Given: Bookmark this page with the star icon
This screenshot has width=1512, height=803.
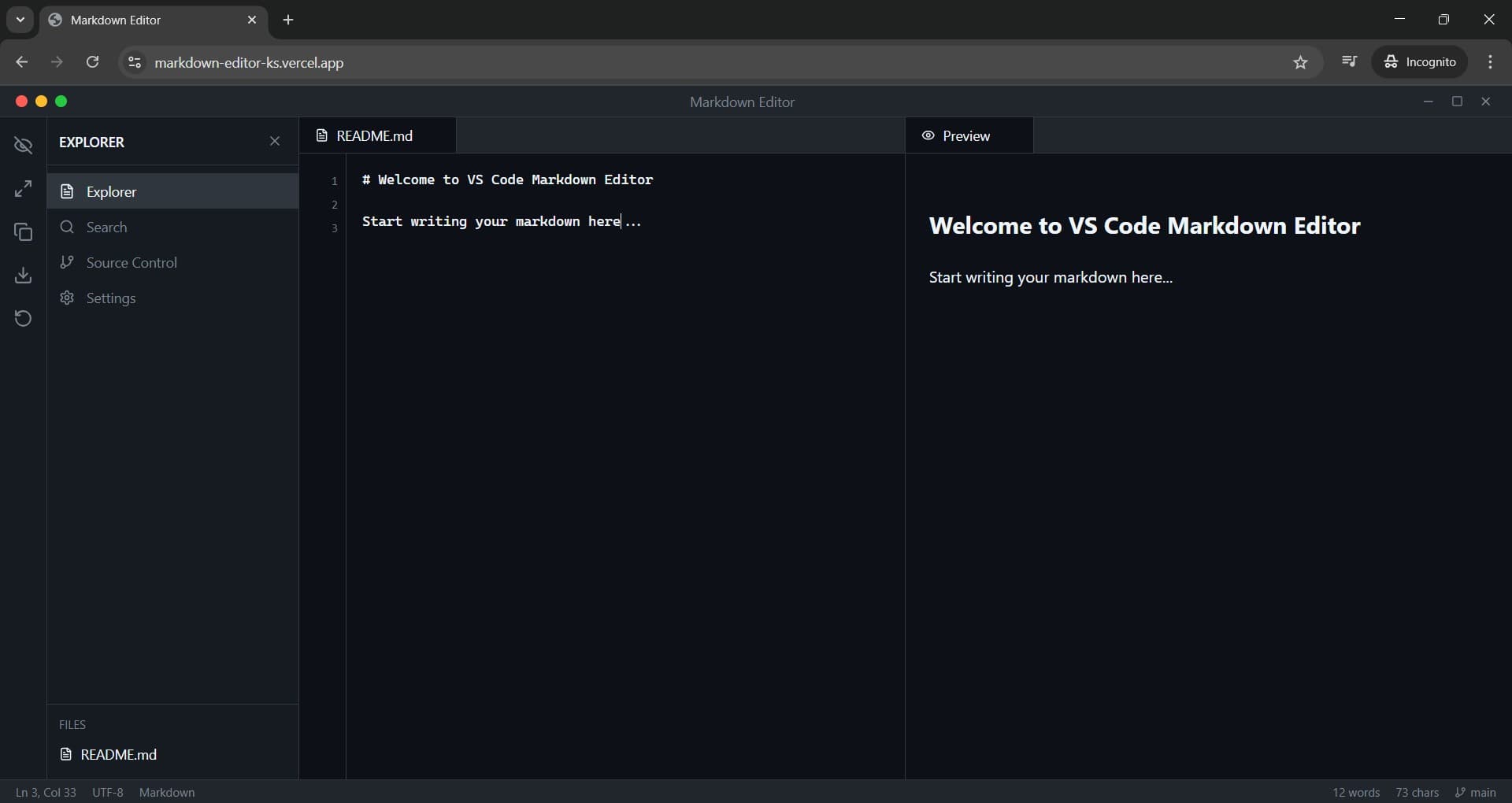Looking at the screenshot, I should (x=1300, y=62).
